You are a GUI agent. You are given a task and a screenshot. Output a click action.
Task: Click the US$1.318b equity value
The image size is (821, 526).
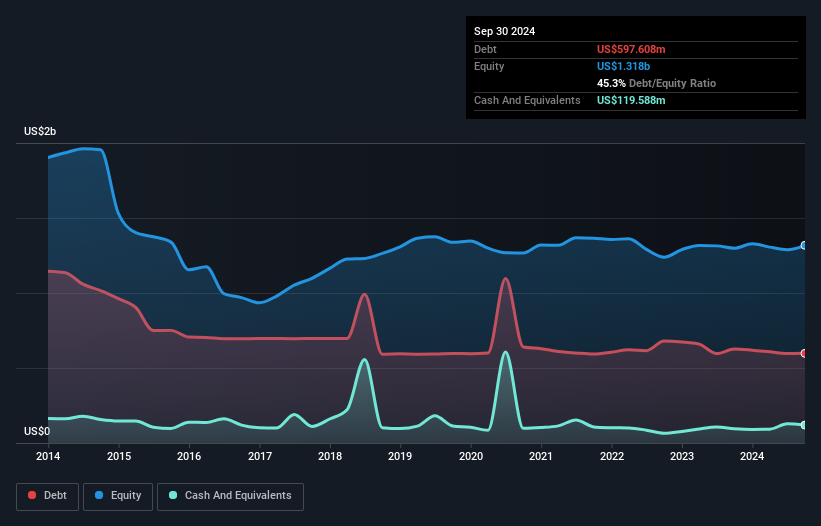[x=623, y=66]
